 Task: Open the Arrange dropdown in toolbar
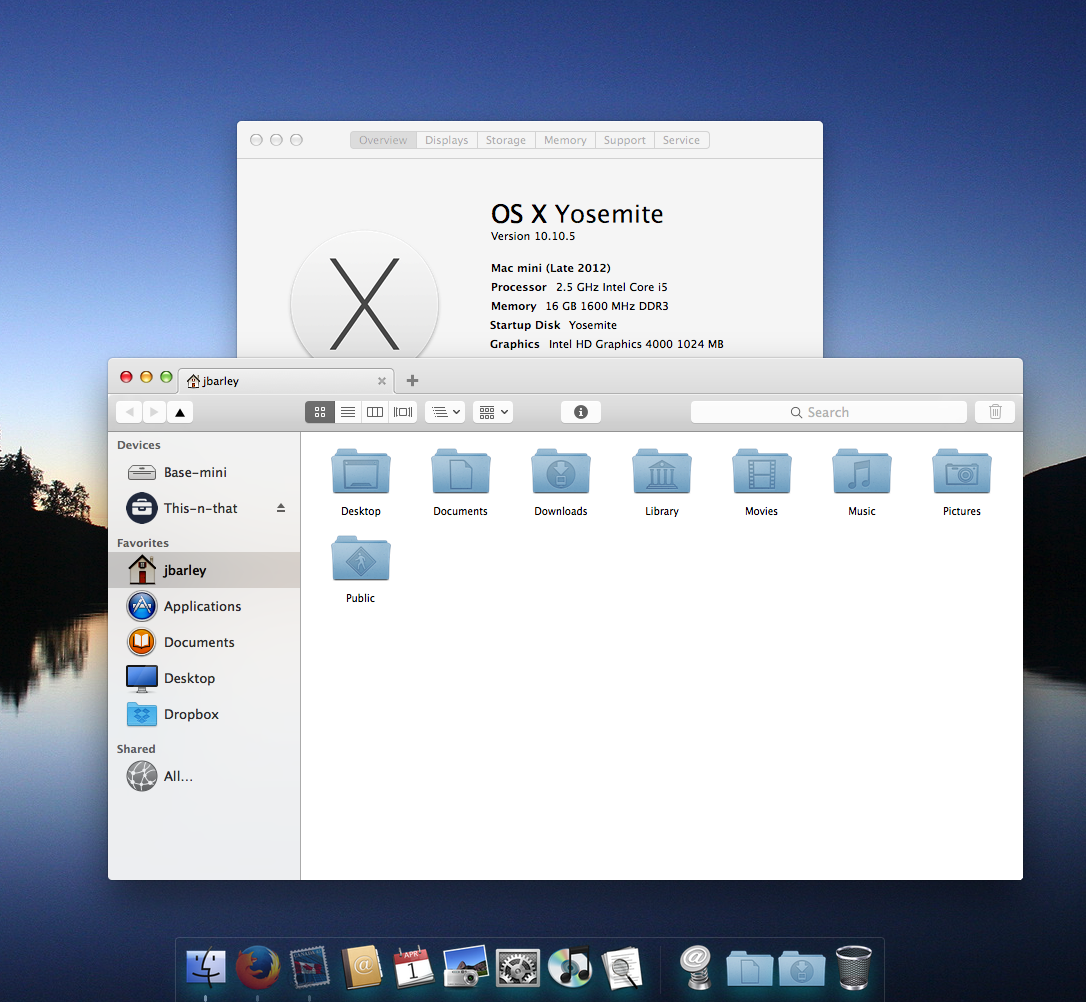point(445,412)
